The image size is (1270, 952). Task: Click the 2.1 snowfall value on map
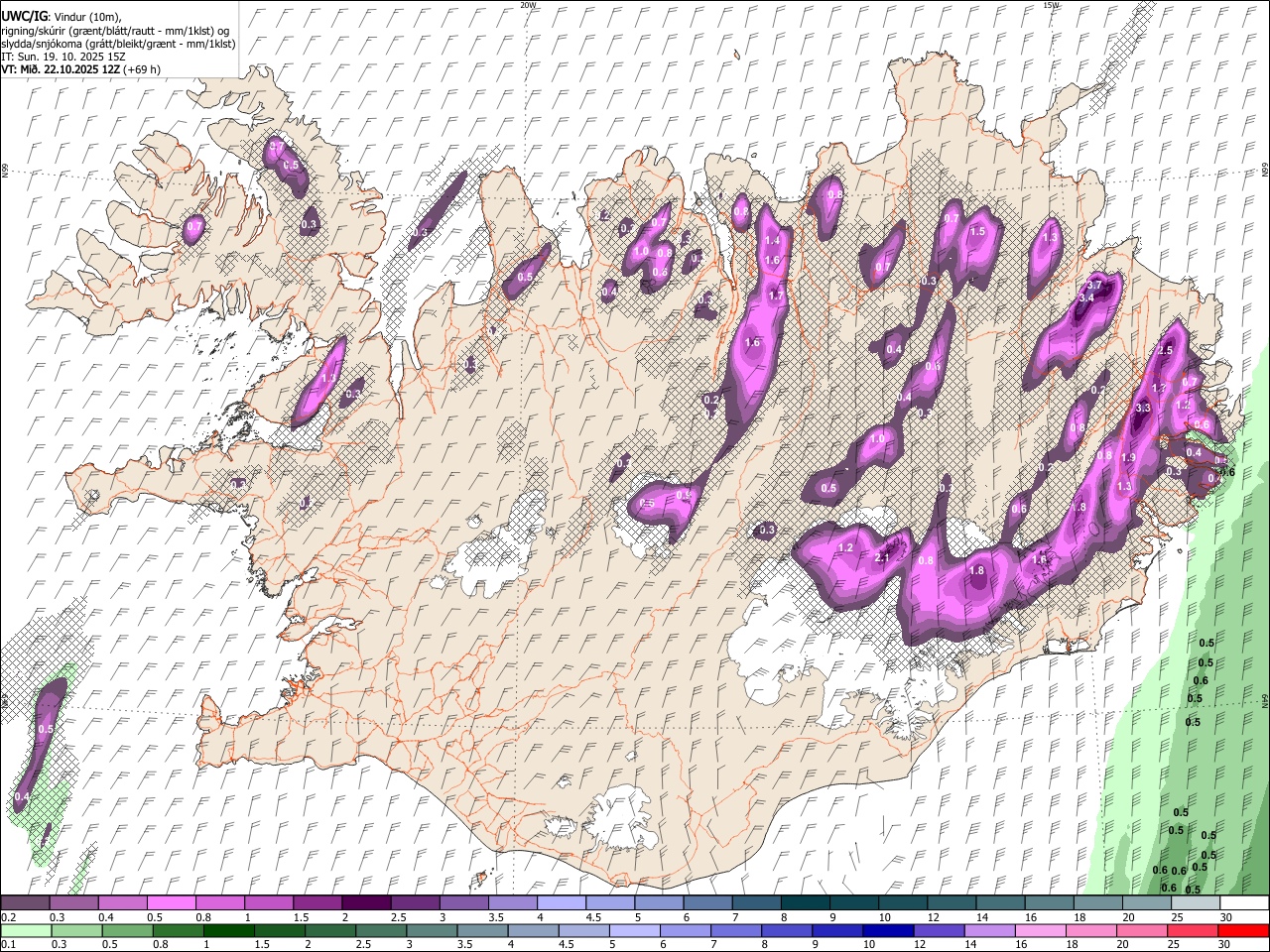[x=883, y=557]
